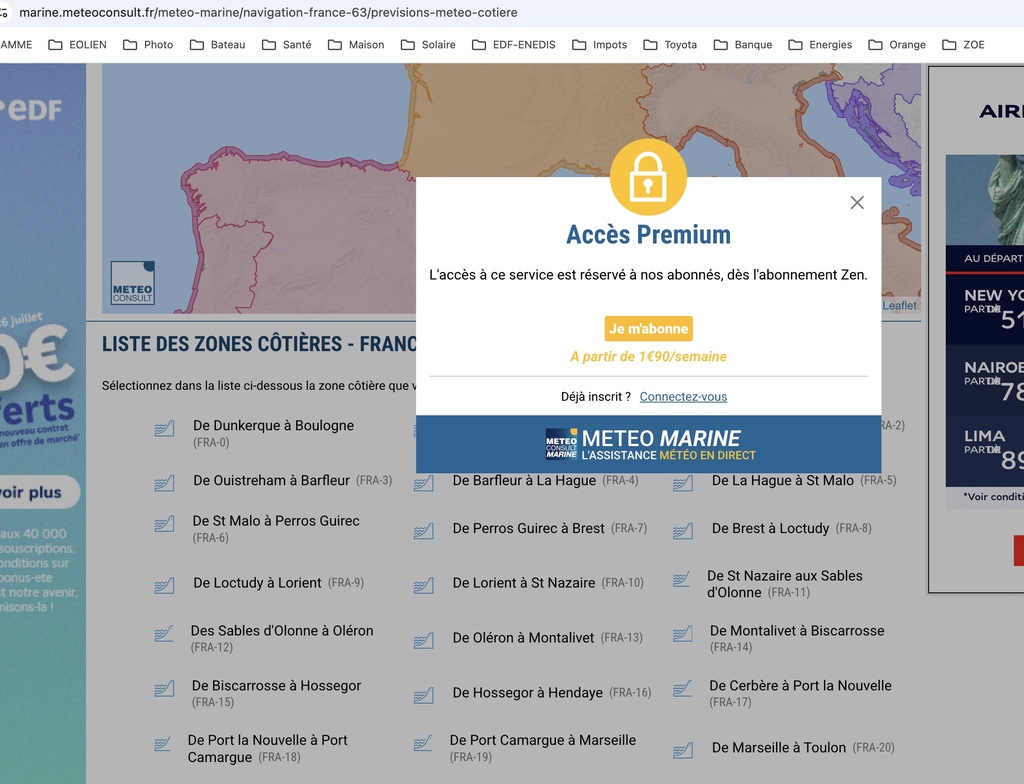
Task: Click the Meteo Consult logo on map
Action: (x=133, y=283)
